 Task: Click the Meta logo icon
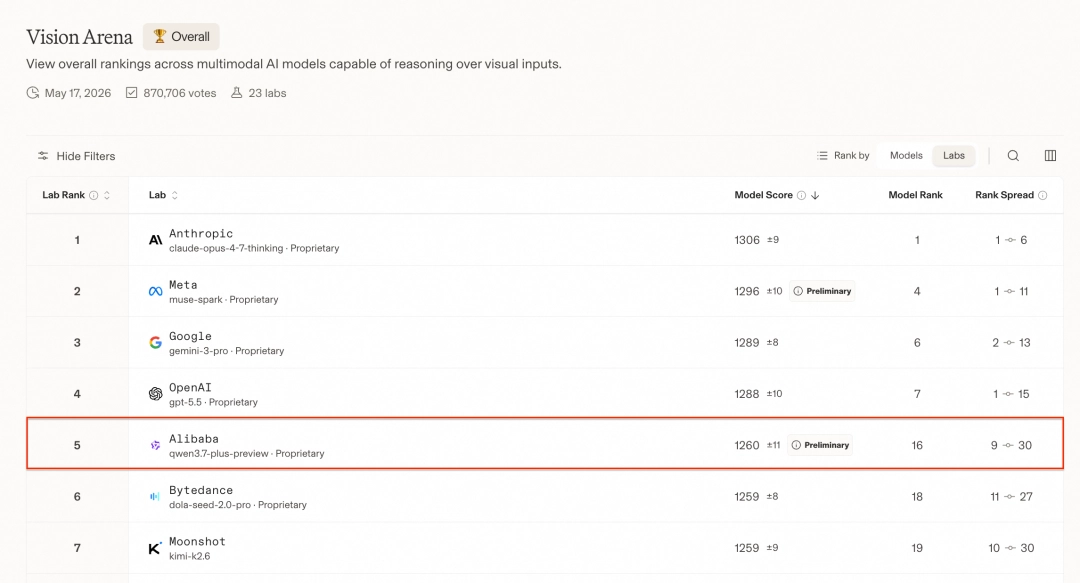click(156, 292)
